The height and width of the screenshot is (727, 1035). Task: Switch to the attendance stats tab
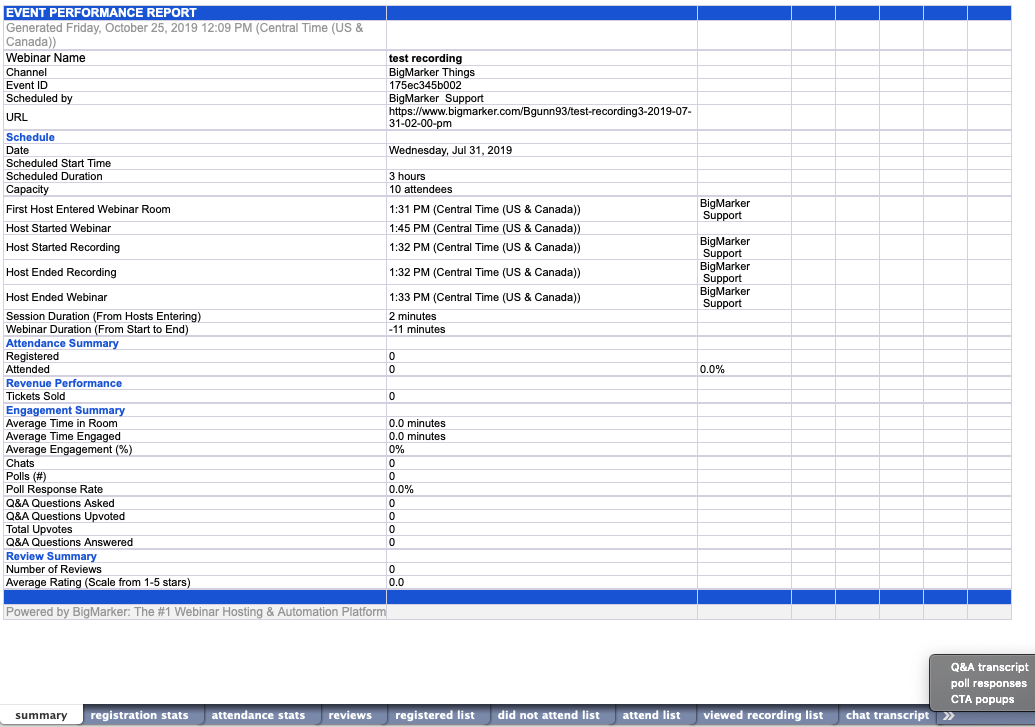click(x=258, y=715)
